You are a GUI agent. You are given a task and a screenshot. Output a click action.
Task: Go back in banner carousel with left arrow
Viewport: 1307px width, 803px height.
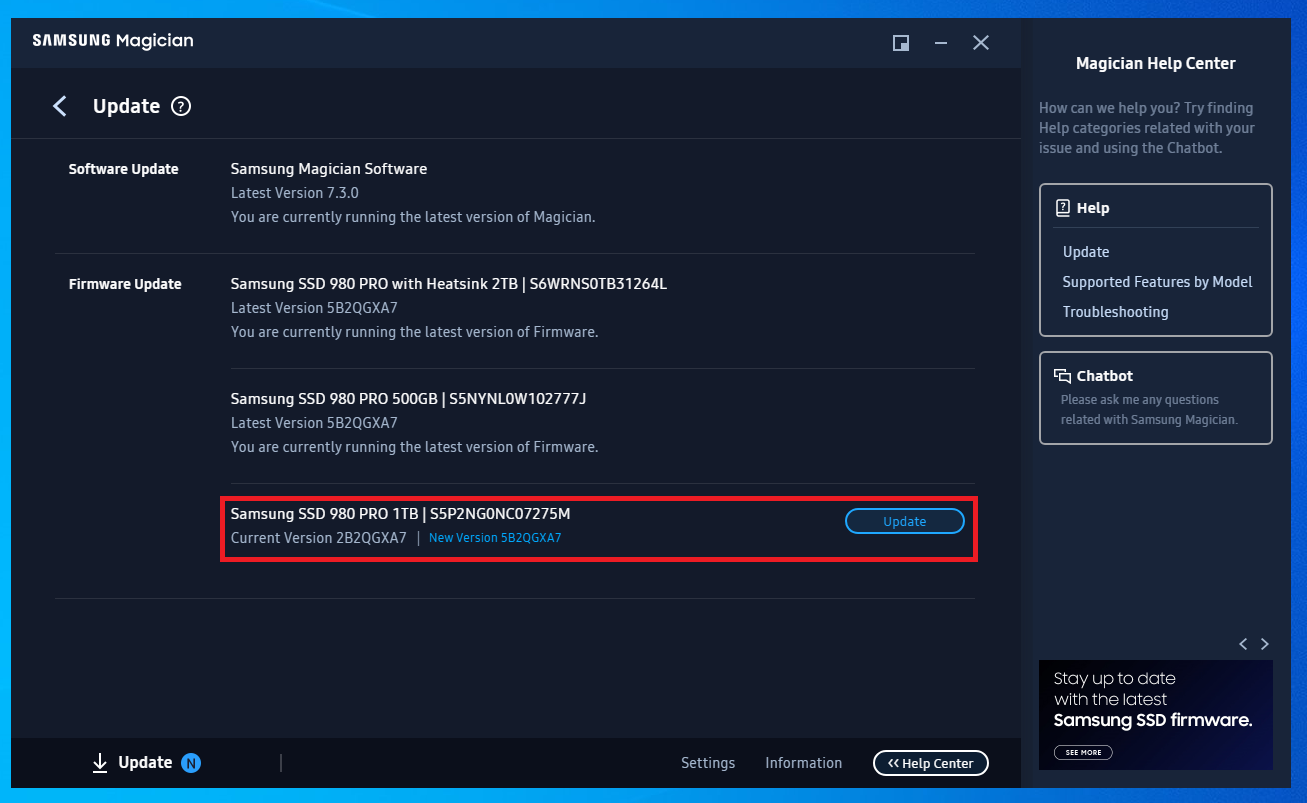(x=1243, y=644)
